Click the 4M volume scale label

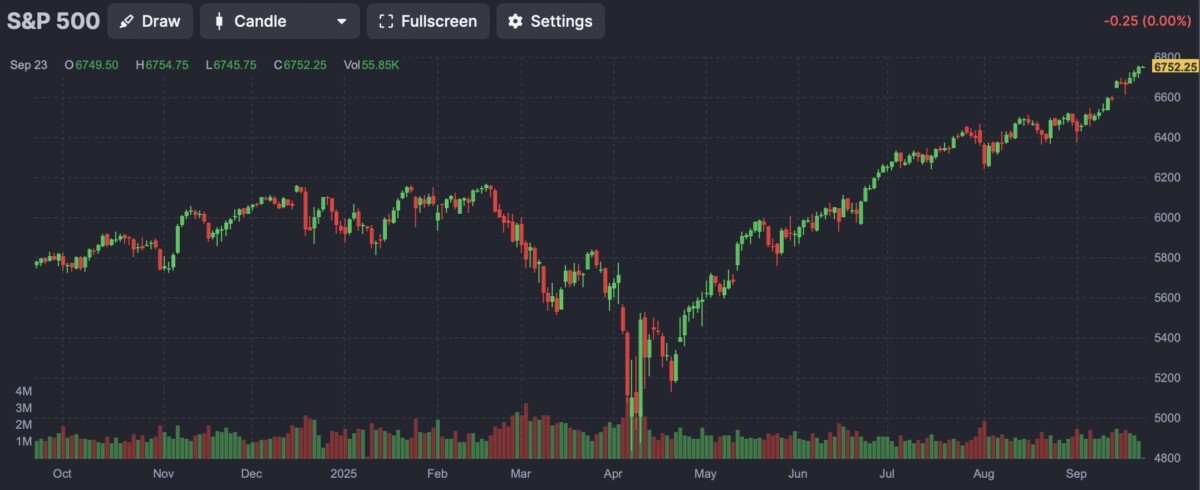pyautogui.click(x=24, y=391)
